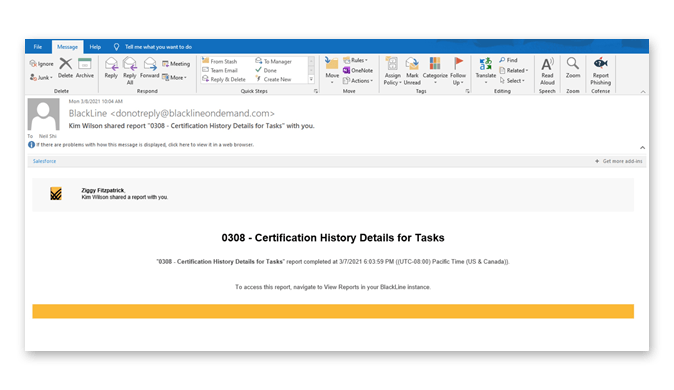Select Reply & Delete quick step
674x390 pixels.
224,79
